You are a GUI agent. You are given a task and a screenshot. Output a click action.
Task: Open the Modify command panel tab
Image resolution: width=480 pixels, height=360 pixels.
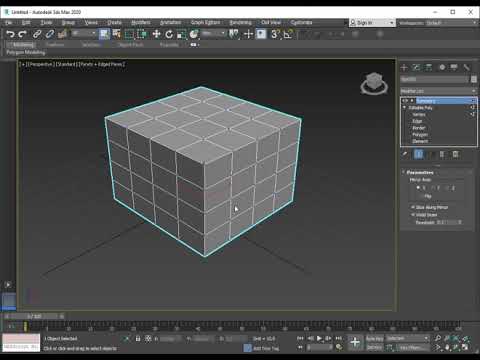[416, 68]
